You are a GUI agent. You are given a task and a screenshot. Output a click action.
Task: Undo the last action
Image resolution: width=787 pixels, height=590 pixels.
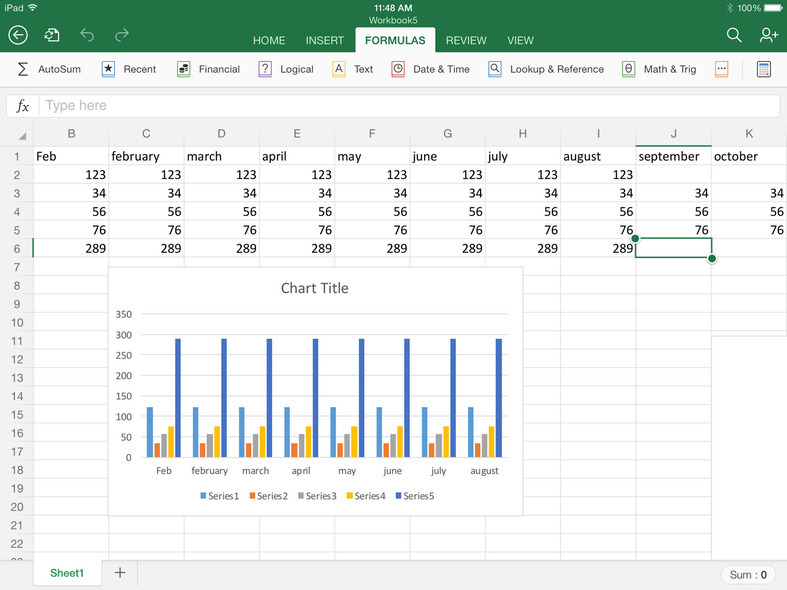click(x=87, y=35)
